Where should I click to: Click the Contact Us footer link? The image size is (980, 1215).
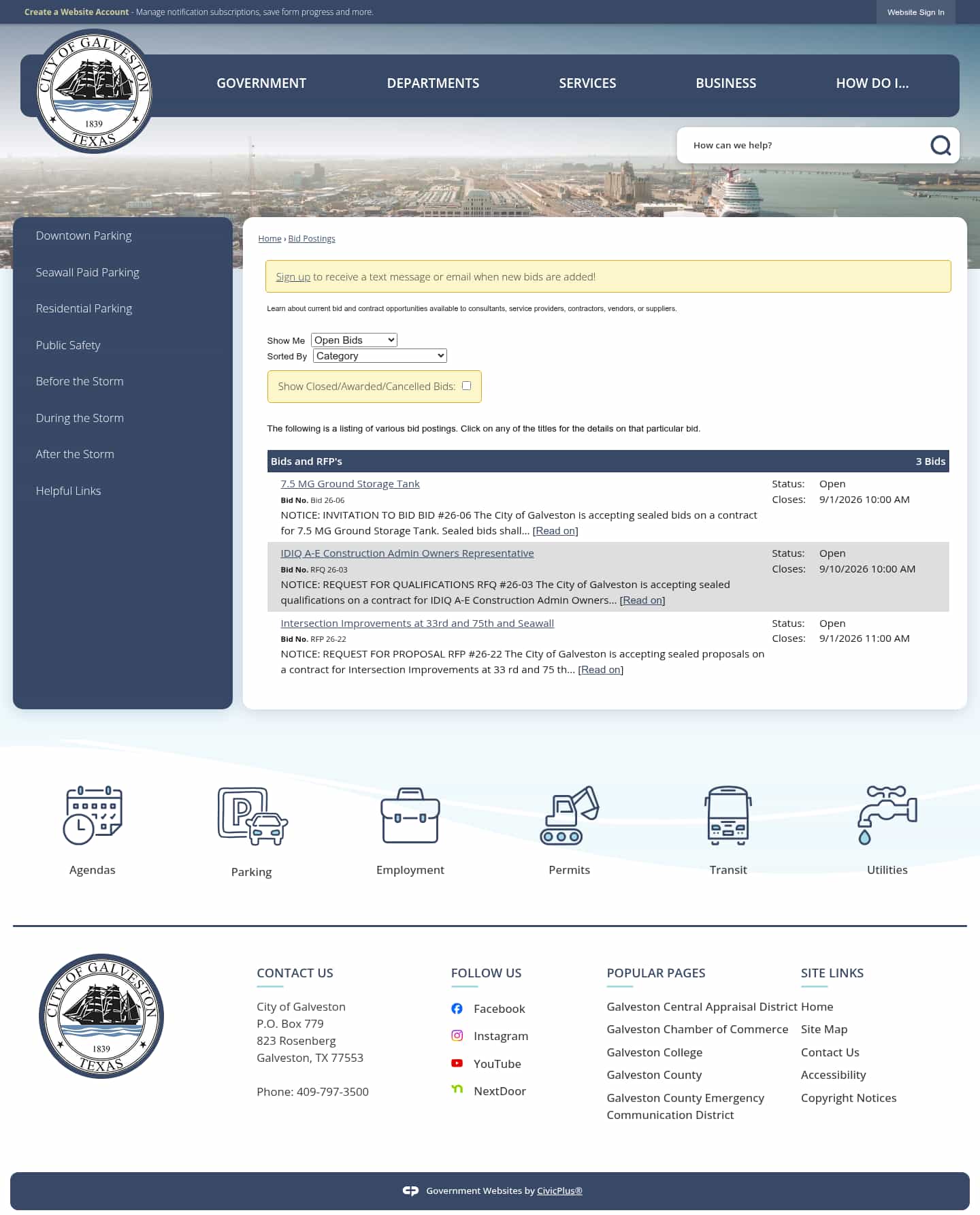830,1052
